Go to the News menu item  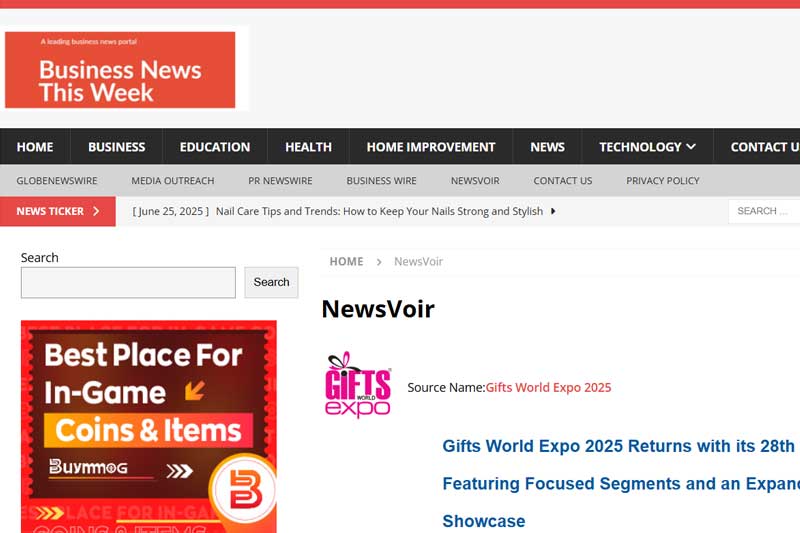pos(547,147)
